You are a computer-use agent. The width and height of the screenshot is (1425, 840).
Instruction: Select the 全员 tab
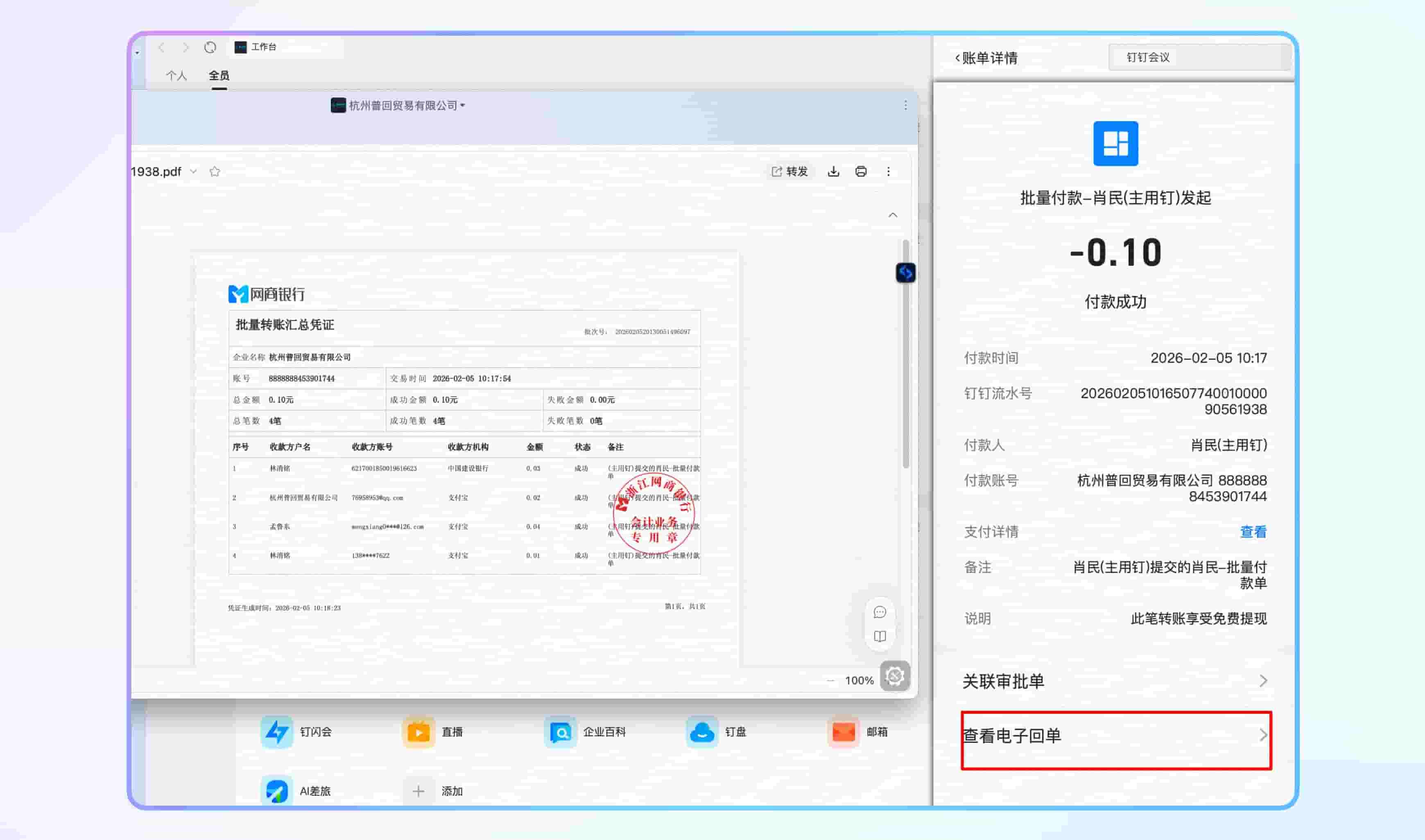pyautogui.click(x=219, y=75)
